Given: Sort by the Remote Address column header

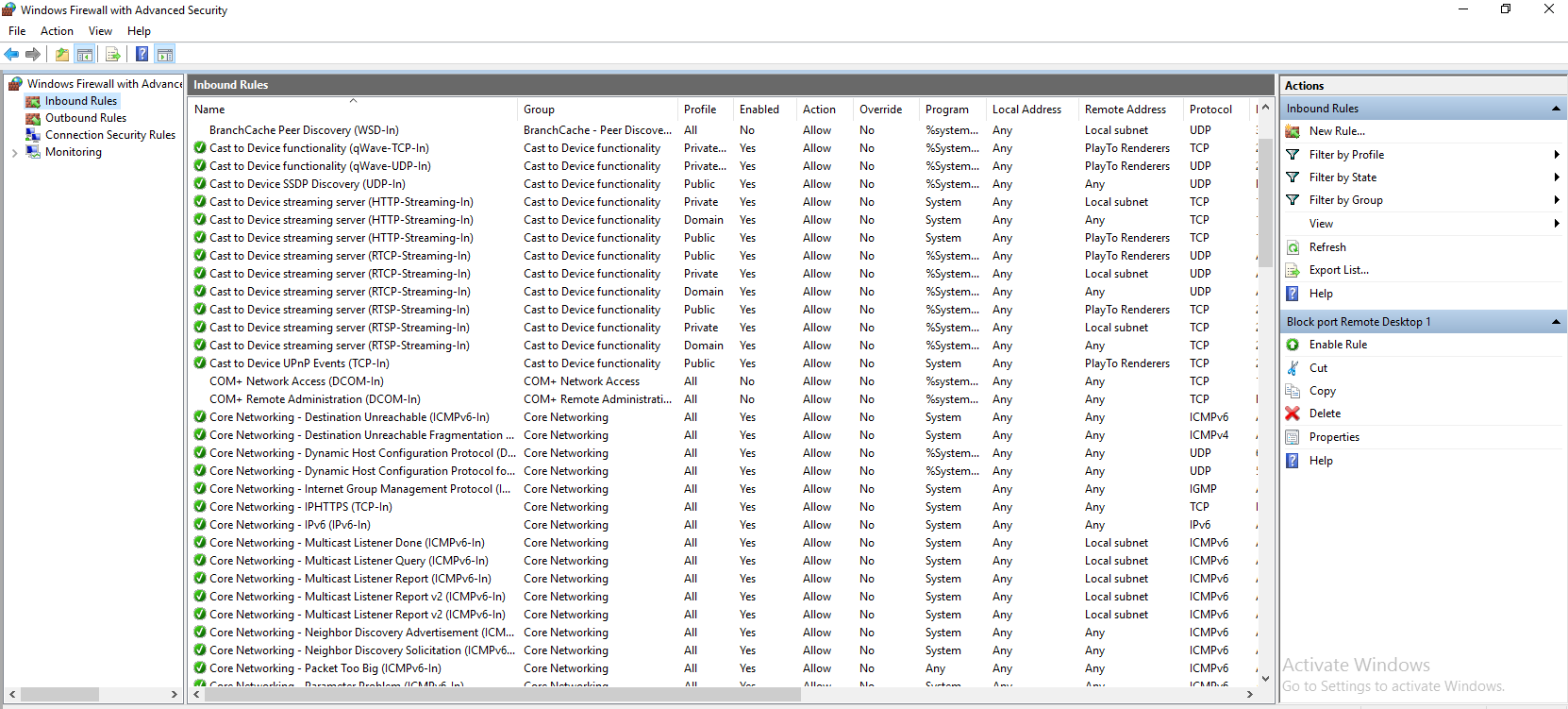Looking at the screenshot, I should pyautogui.click(x=1130, y=110).
